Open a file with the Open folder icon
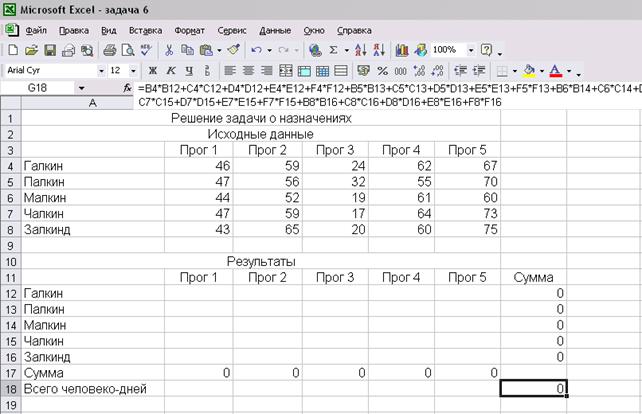Viewport: 642px width, 414px height. (29, 49)
